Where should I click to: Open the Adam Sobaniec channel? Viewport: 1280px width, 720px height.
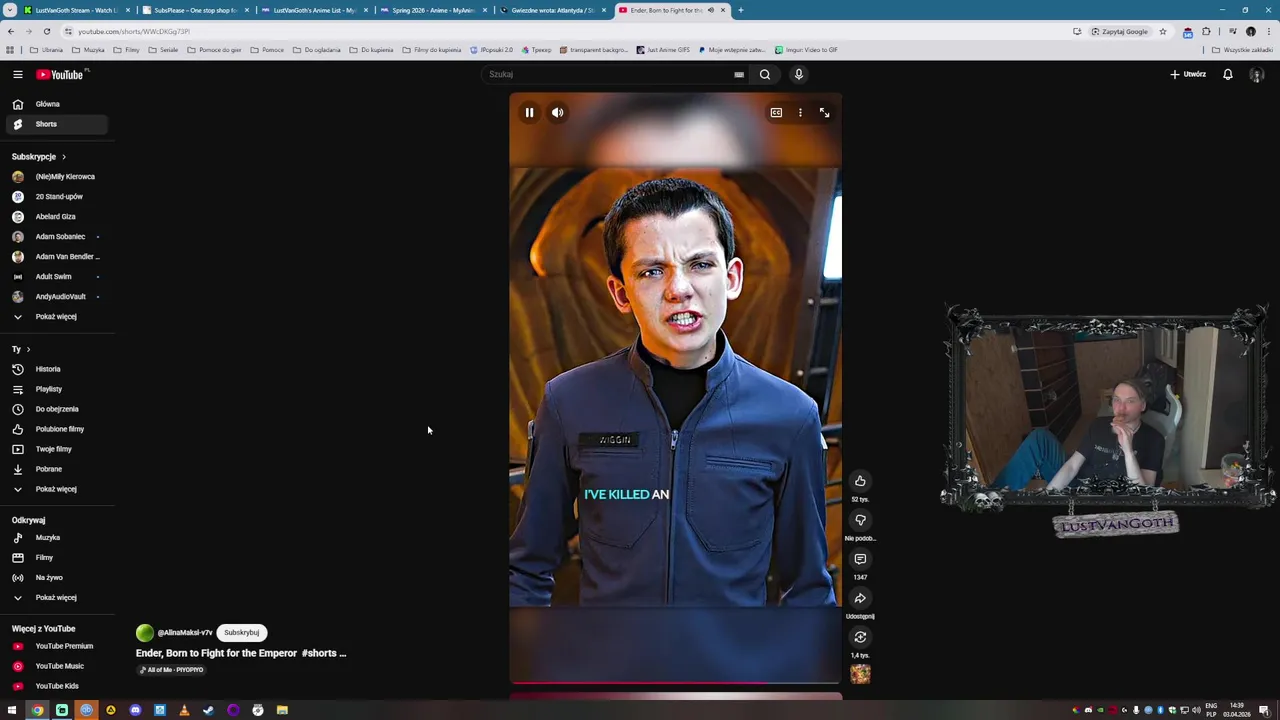57,237
